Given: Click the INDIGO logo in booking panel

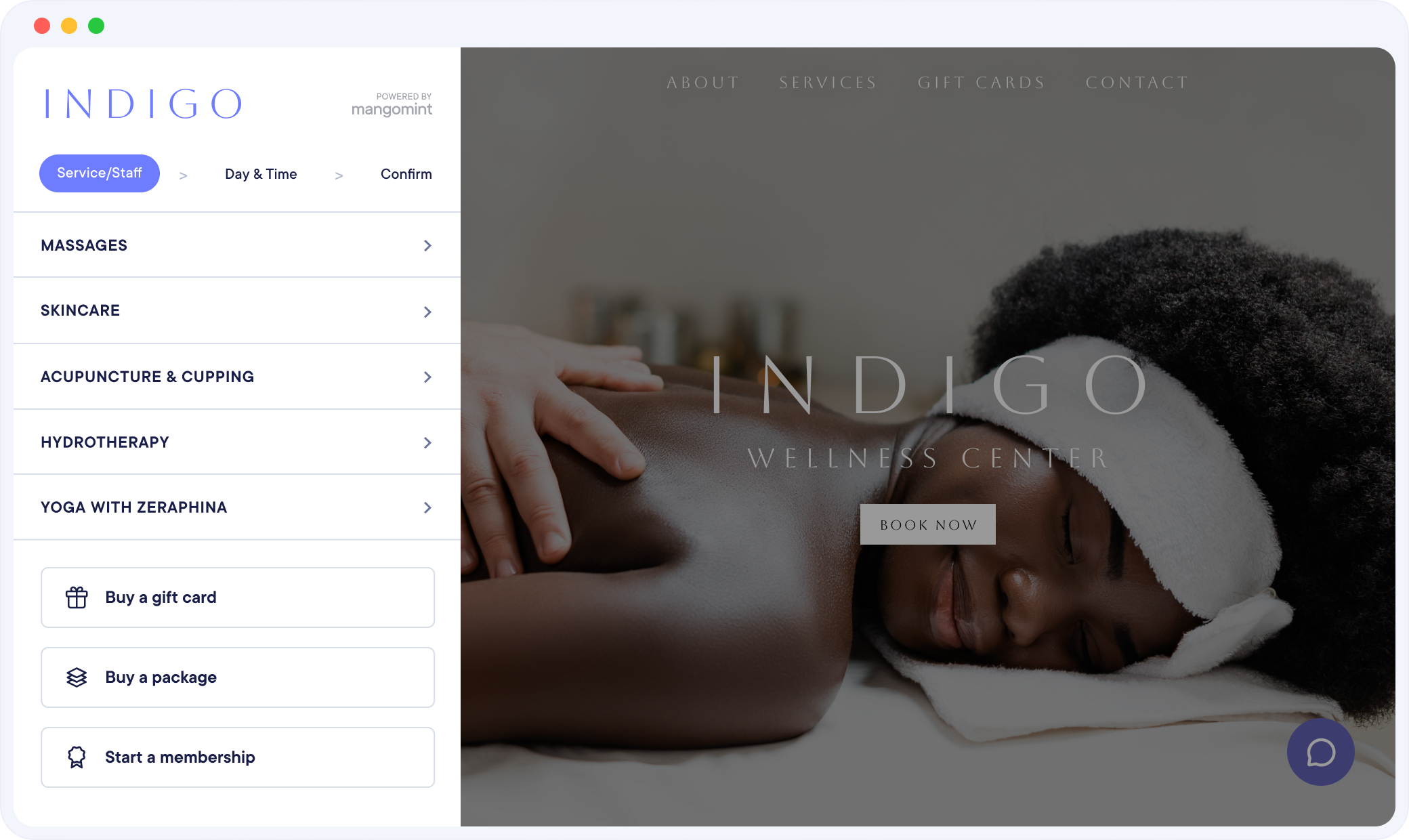Looking at the screenshot, I should 143,104.
